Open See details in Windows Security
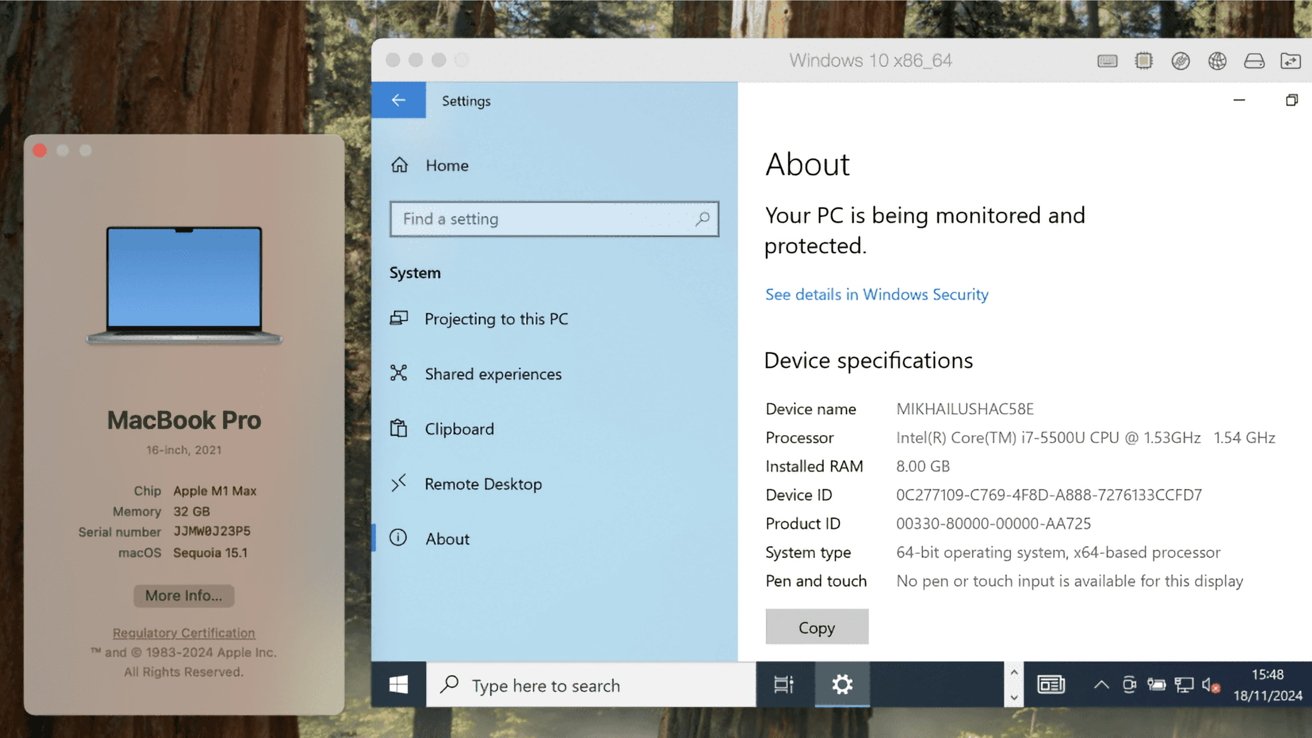 pyautogui.click(x=877, y=294)
